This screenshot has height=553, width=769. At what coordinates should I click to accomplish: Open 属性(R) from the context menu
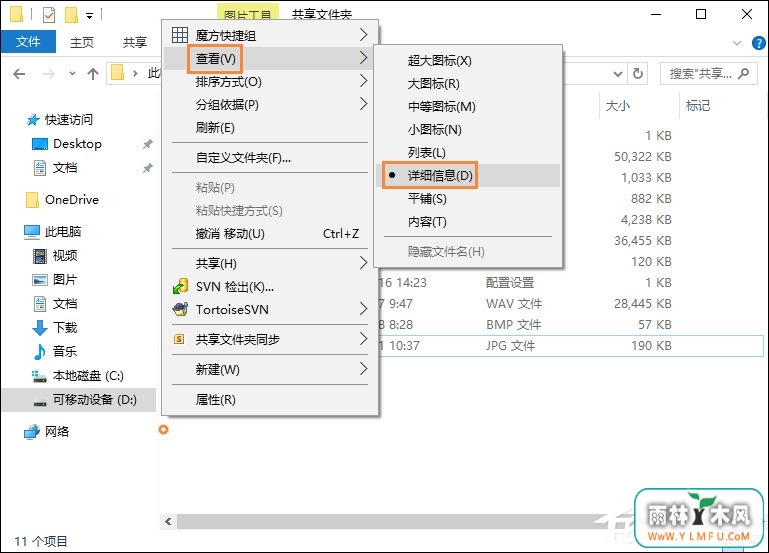point(270,400)
